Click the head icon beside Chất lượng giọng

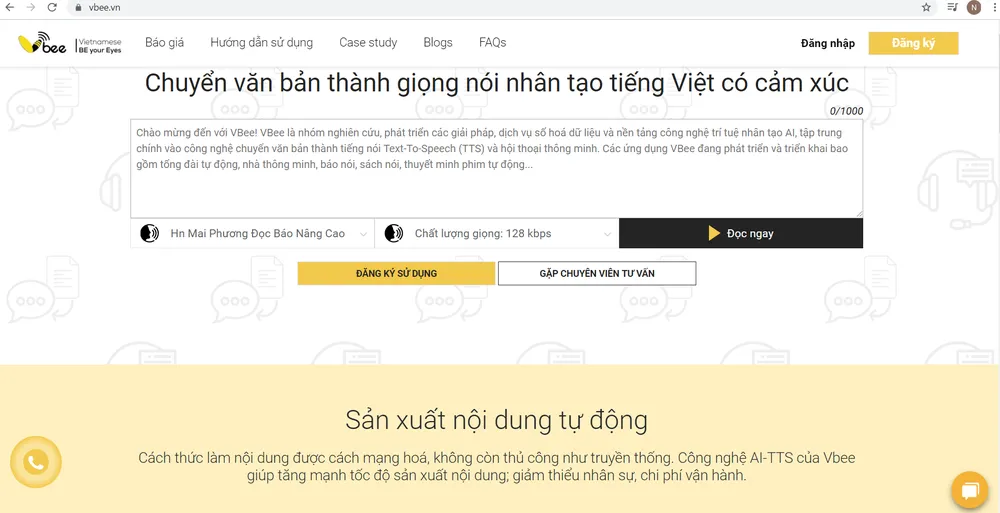click(x=393, y=234)
